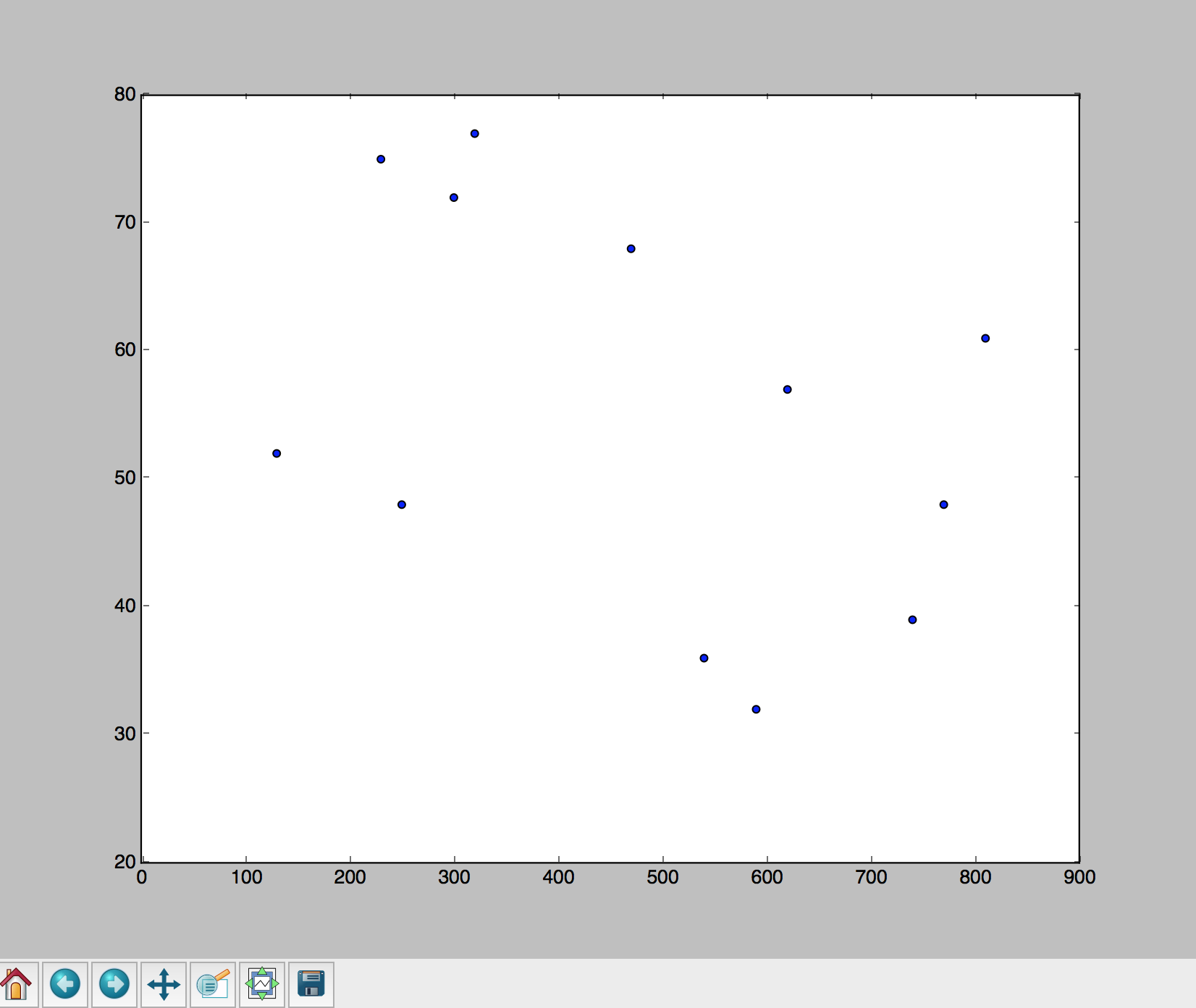Go forward to next view arrow
1196x1008 pixels.
(114, 984)
